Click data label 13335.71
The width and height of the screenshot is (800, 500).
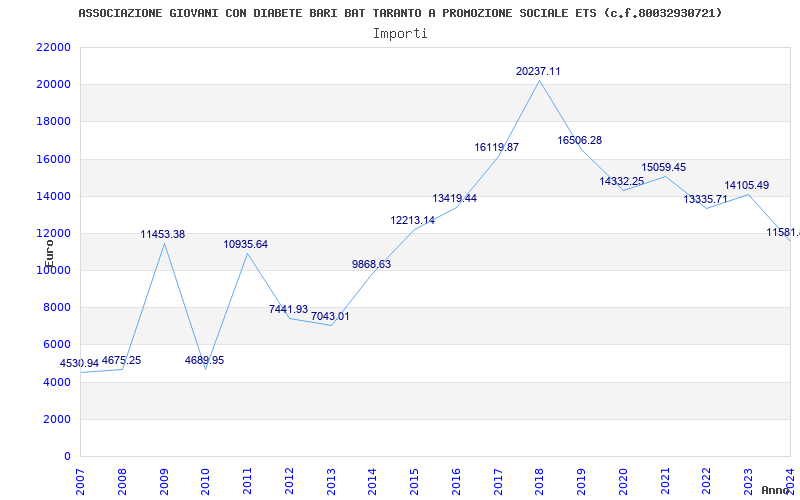(x=706, y=199)
